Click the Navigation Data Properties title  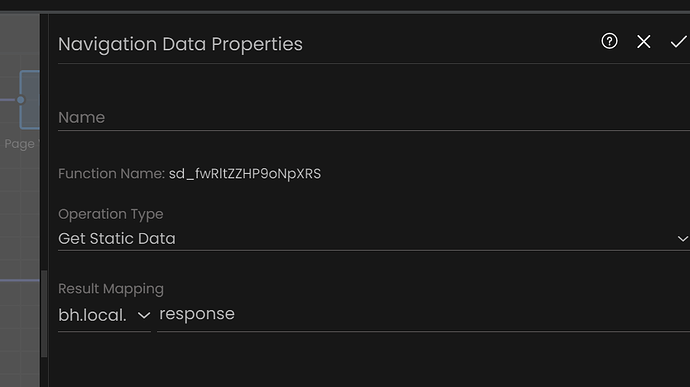(x=180, y=44)
